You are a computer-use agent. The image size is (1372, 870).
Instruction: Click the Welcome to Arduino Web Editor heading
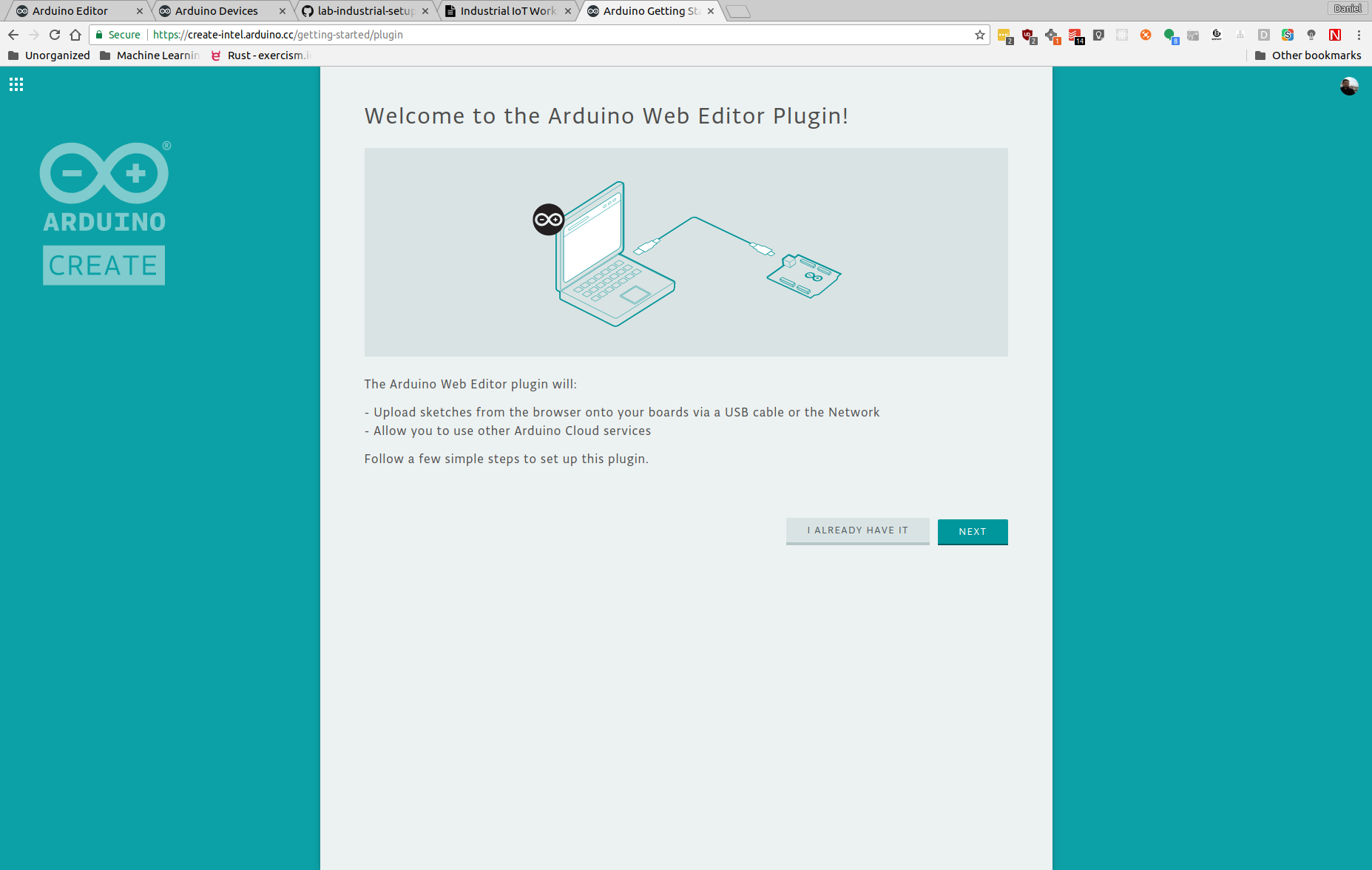606,116
